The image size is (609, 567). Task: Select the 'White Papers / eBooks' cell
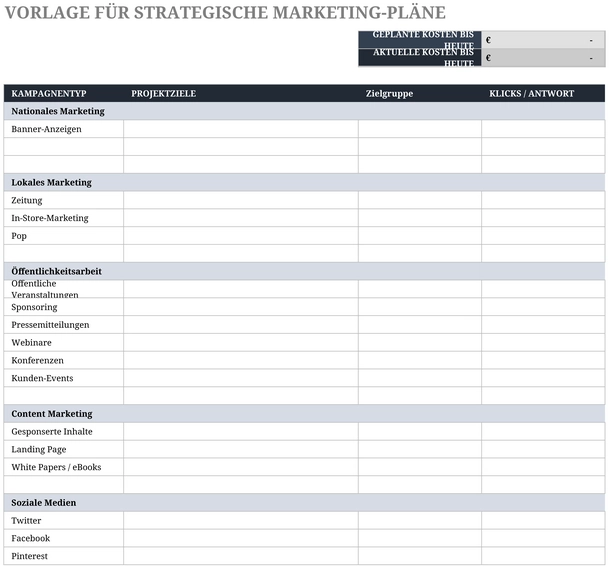[64, 467]
